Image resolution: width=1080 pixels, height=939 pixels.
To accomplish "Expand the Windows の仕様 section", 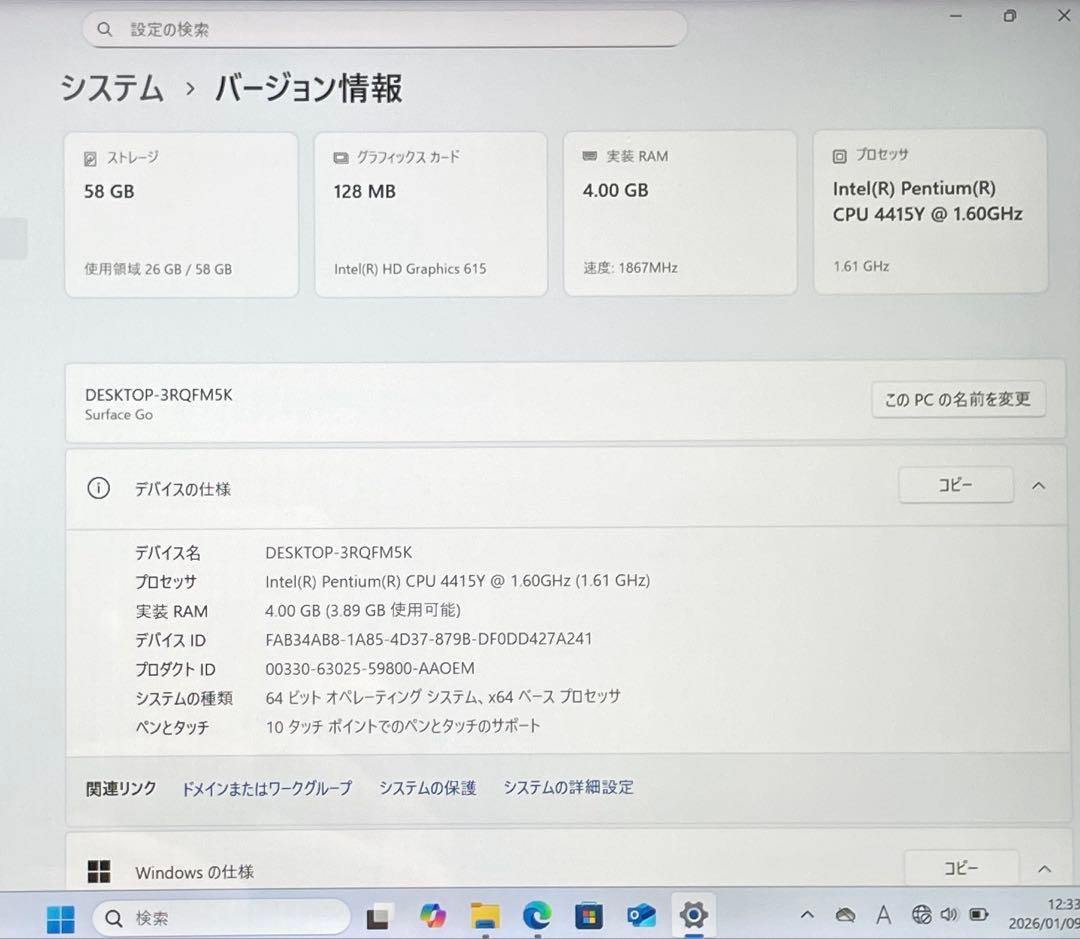I will click(x=1038, y=868).
